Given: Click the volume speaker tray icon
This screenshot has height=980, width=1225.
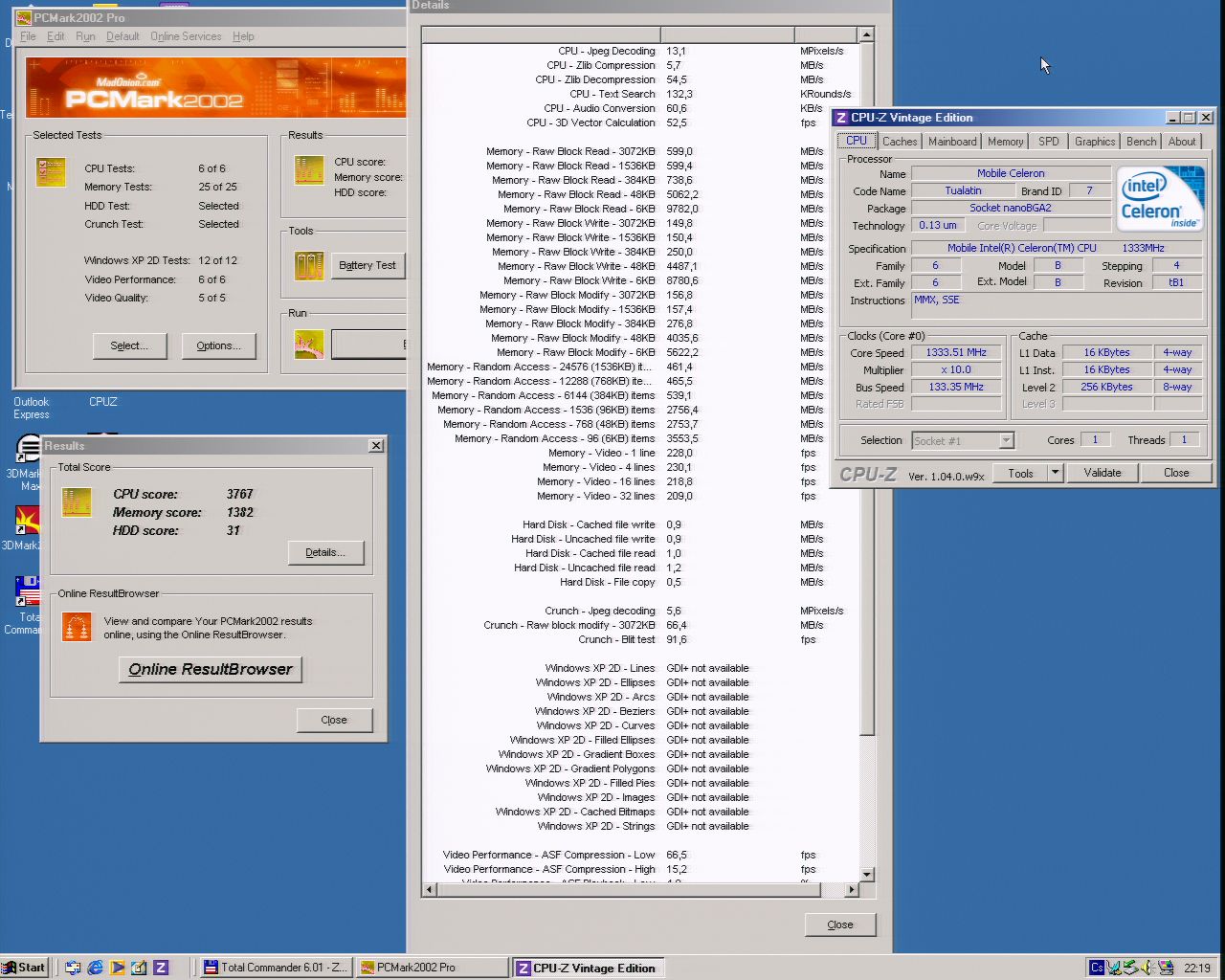Looking at the screenshot, I should [x=1147, y=968].
